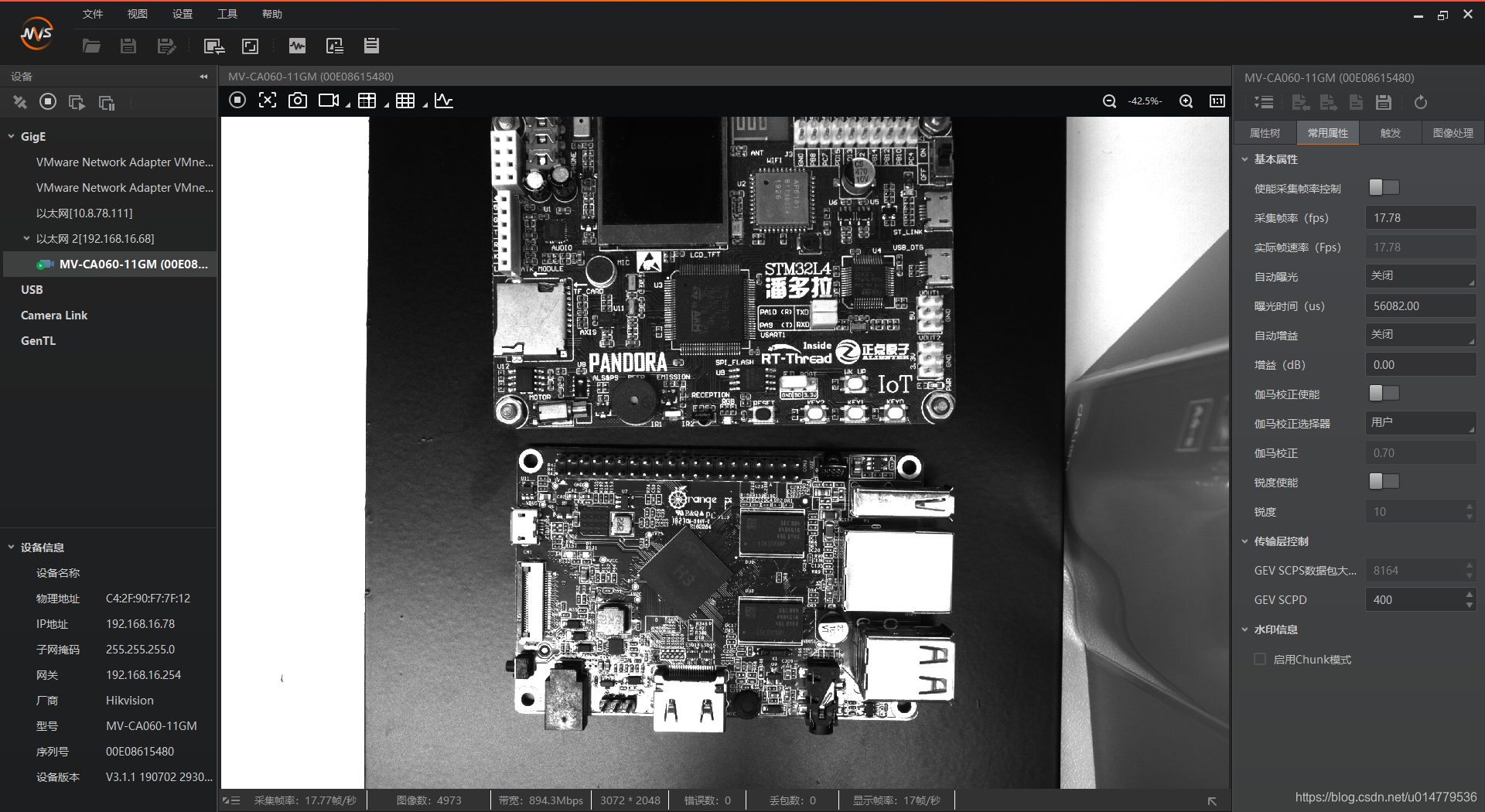Open the auto exposure dropdown
The image size is (1485, 812).
pos(1421,276)
